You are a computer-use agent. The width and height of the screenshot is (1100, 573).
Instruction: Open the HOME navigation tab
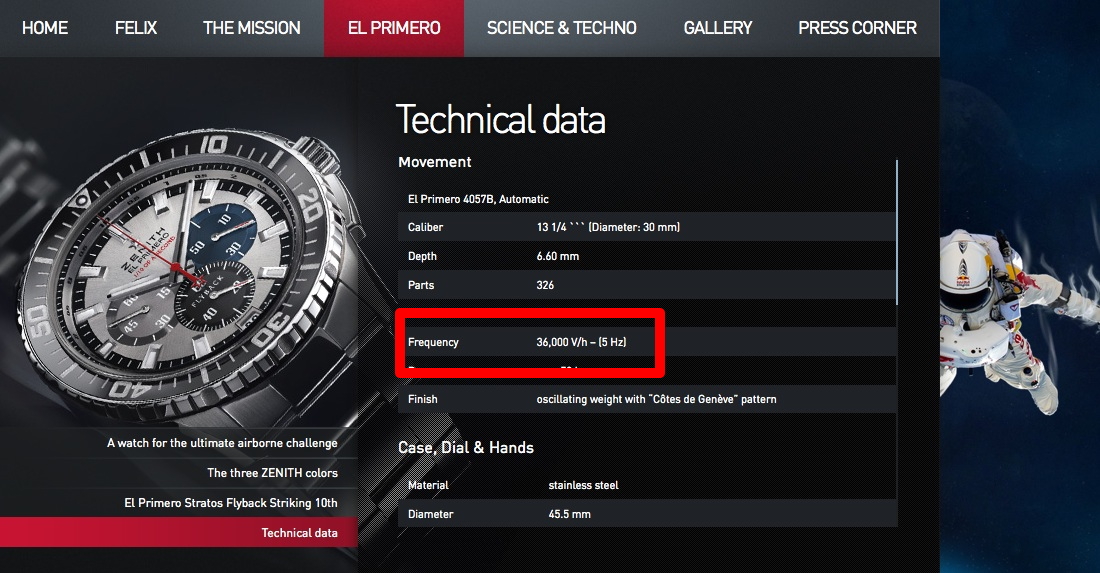[x=45, y=28]
